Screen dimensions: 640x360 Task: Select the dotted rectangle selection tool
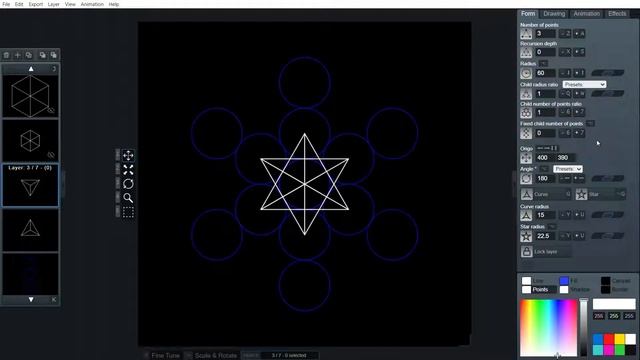coord(128,212)
